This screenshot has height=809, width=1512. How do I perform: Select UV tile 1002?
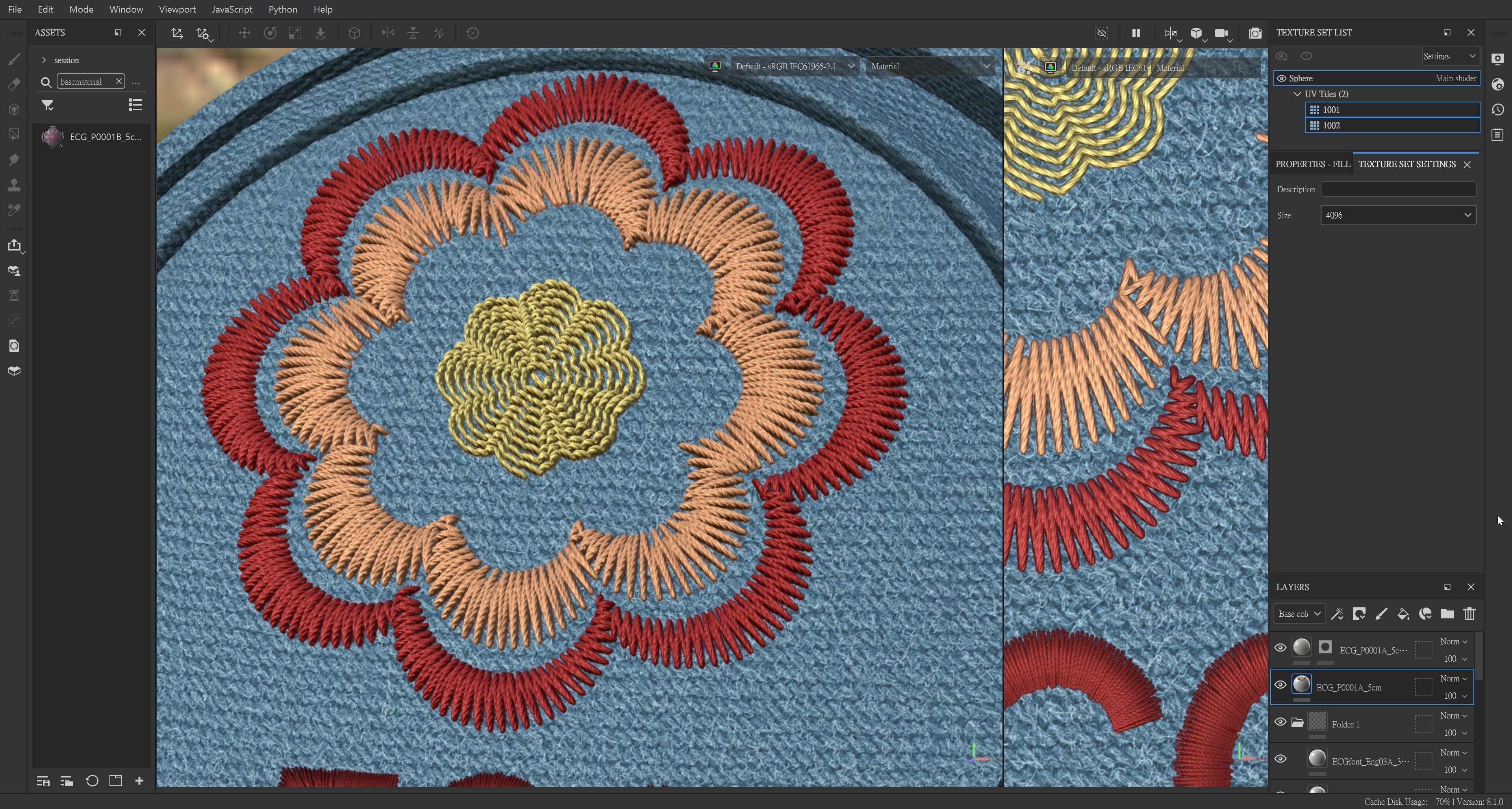[x=1392, y=126]
